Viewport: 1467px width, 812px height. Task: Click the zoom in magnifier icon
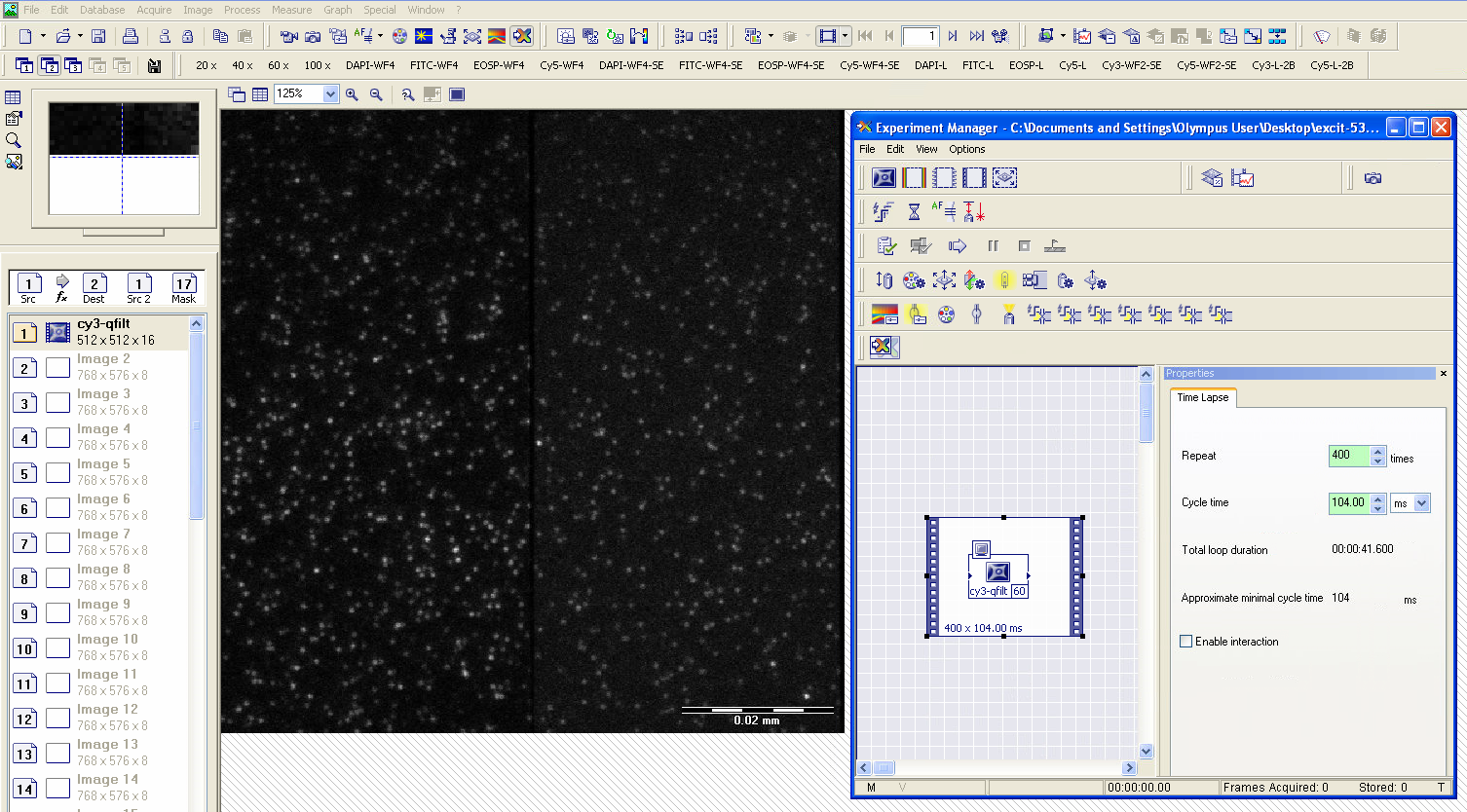352,94
